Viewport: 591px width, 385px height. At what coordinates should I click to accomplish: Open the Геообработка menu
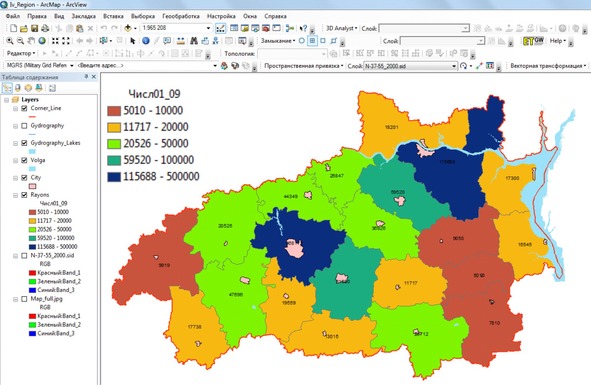181,16
